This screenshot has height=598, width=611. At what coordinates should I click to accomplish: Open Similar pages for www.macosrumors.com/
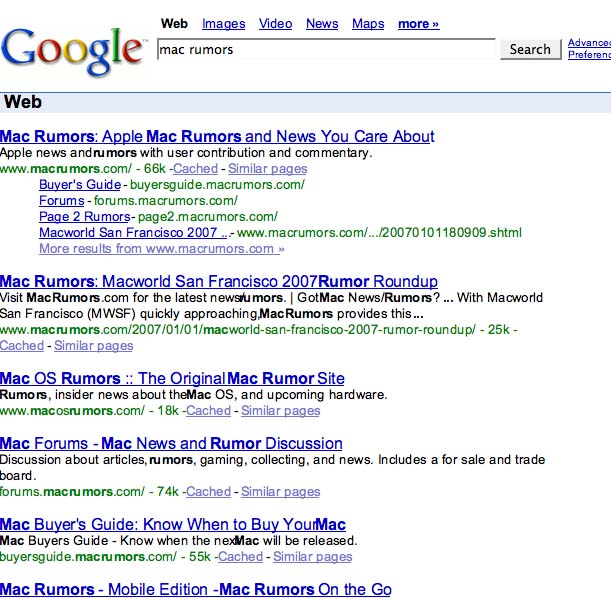point(281,411)
